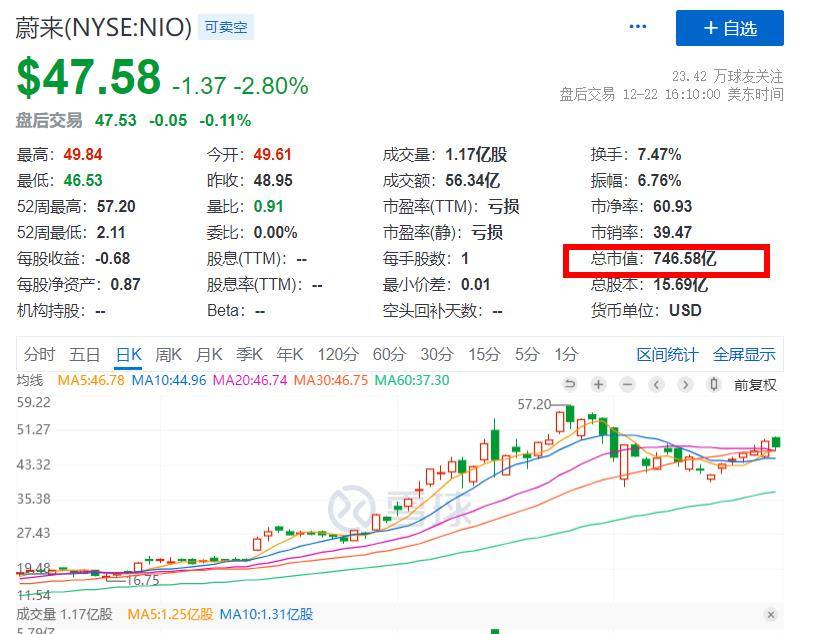
Task: Click the MA5:46.78 moving average label
Action: pos(91,381)
